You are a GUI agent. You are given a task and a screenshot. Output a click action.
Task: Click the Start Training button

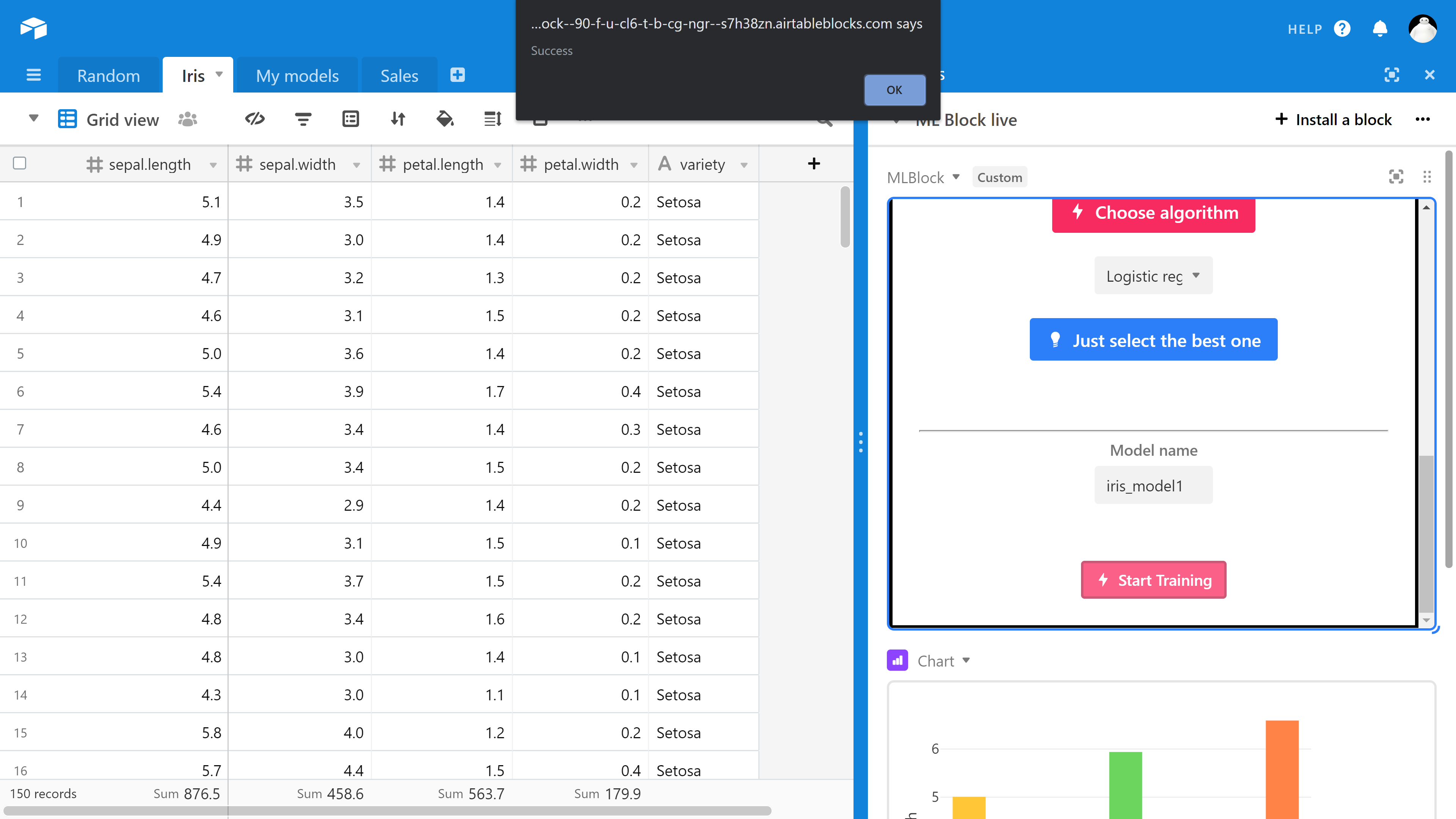pyautogui.click(x=1153, y=580)
